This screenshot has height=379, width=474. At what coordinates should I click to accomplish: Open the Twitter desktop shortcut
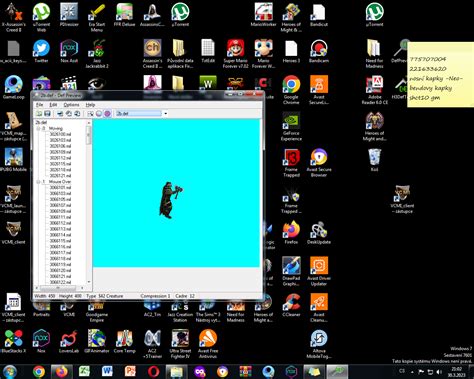[x=41, y=51]
